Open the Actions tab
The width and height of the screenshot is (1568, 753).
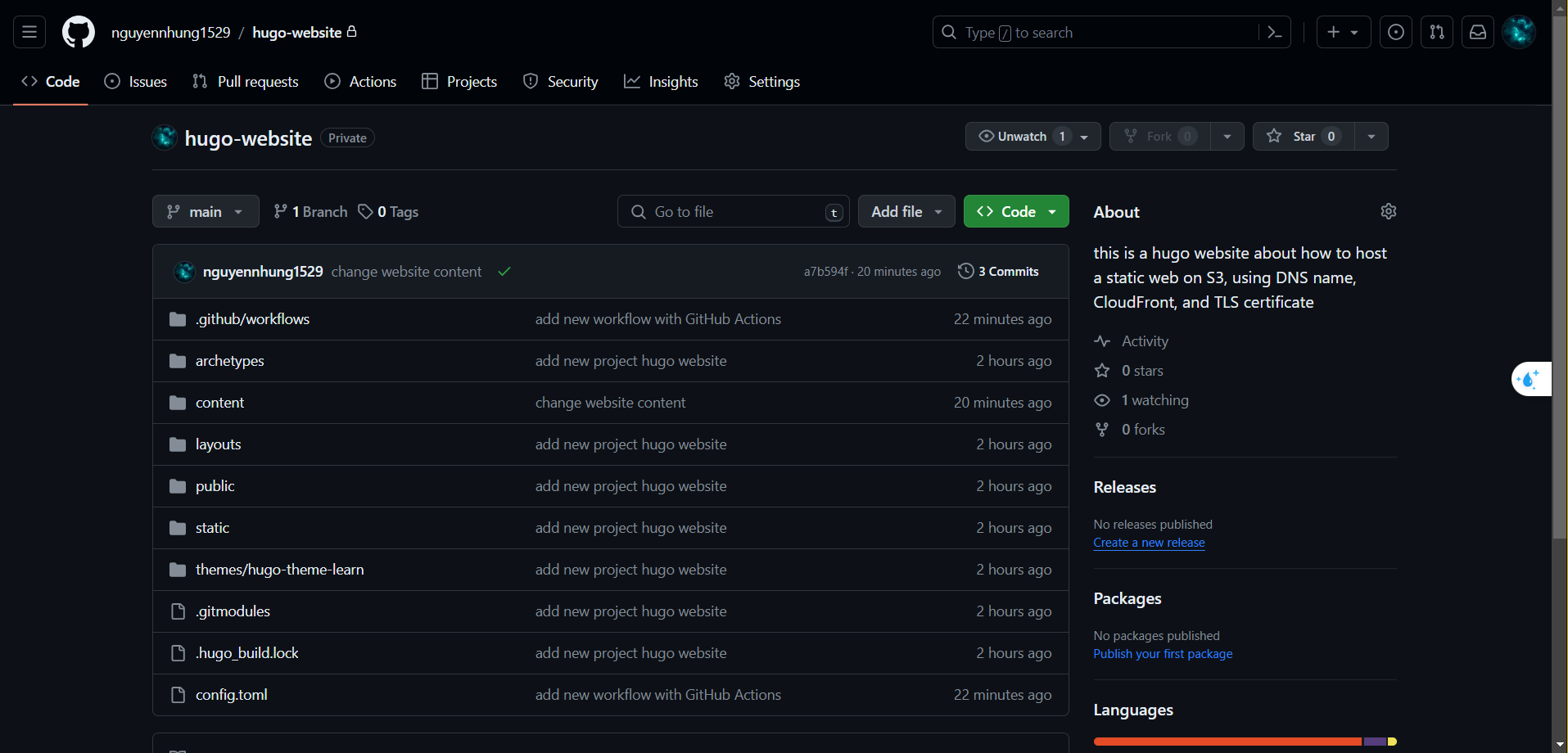(360, 82)
